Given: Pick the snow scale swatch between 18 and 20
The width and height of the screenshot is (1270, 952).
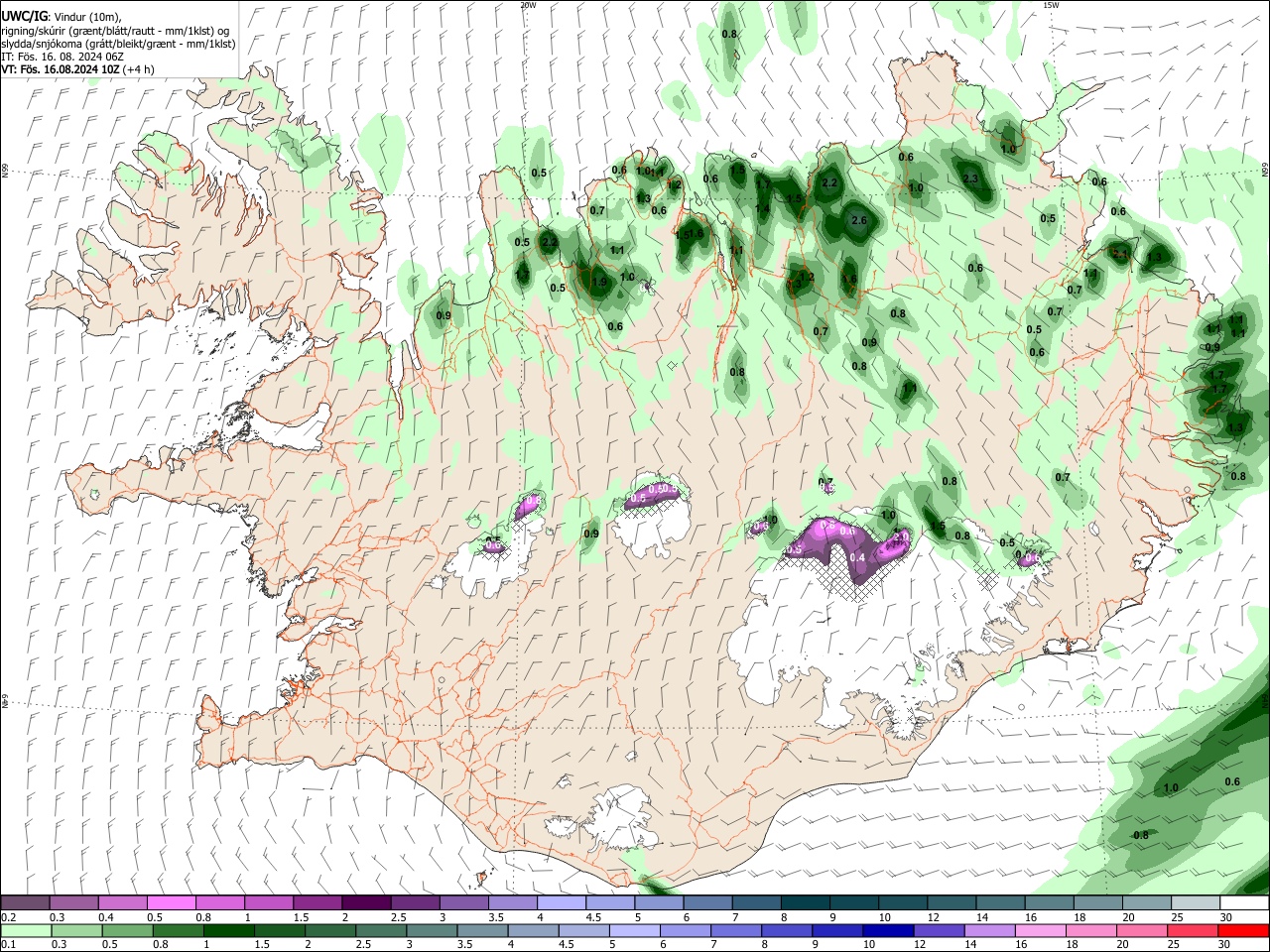Looking at the screenshot, I should [x=1097, y=902].
